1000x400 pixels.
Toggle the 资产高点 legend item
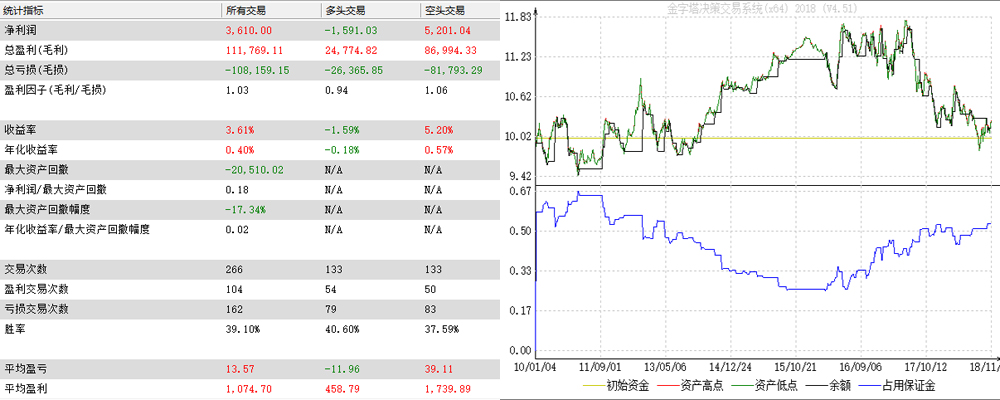point(693,385)
